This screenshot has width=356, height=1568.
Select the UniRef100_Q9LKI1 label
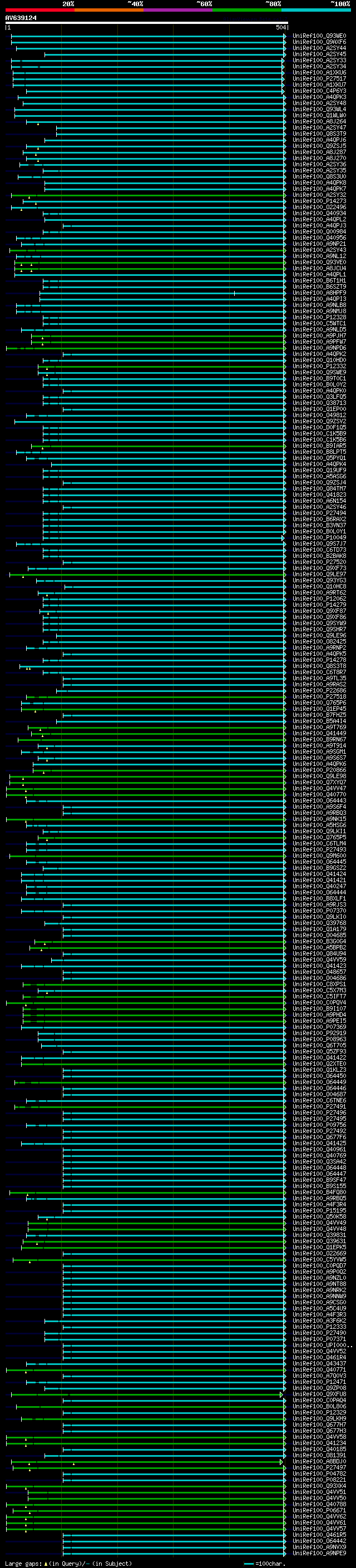point(319,832)
